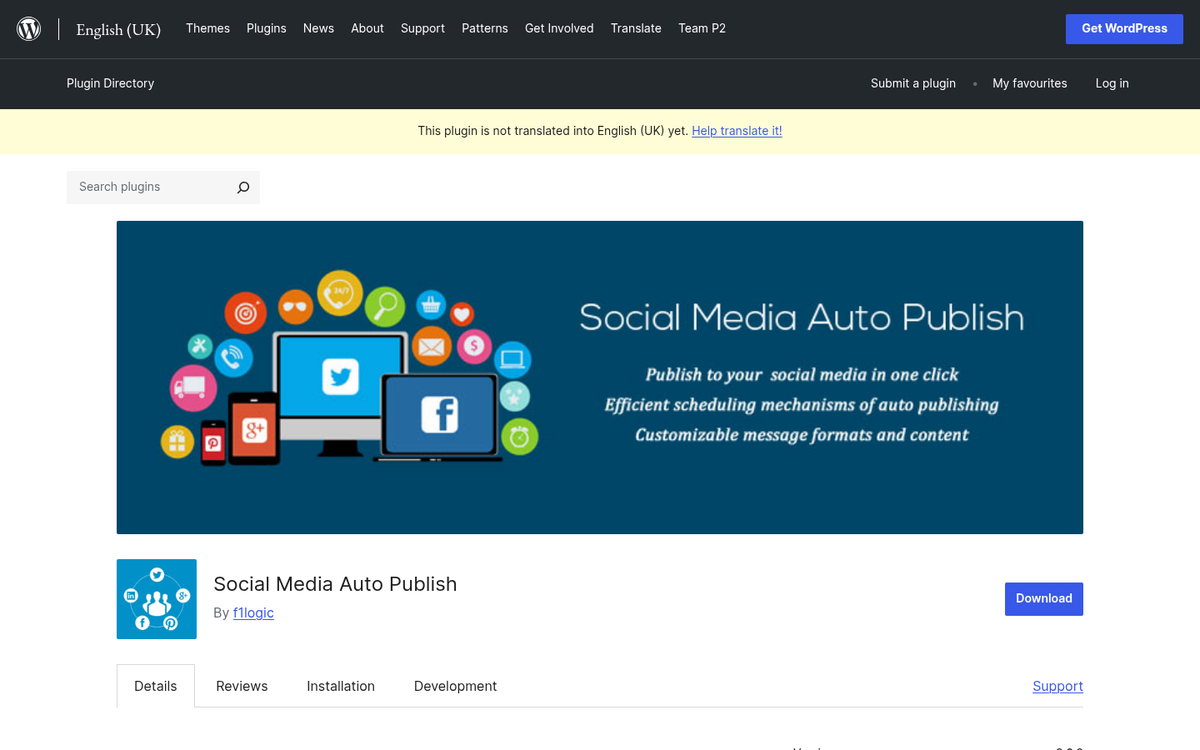Click the Get WordPress button
Image resolution: width=1200 pixels, height=750 pixels.
(x=1124, y=28)
